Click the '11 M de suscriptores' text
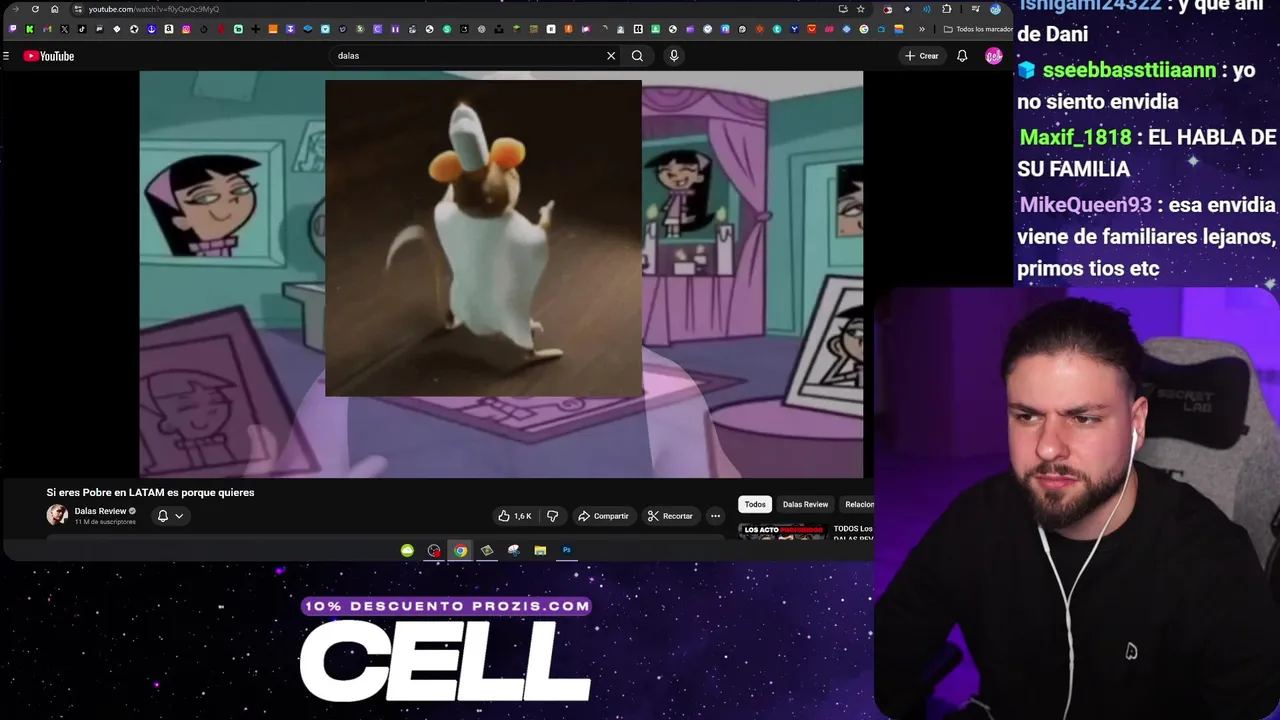 [x=105, y=522]
